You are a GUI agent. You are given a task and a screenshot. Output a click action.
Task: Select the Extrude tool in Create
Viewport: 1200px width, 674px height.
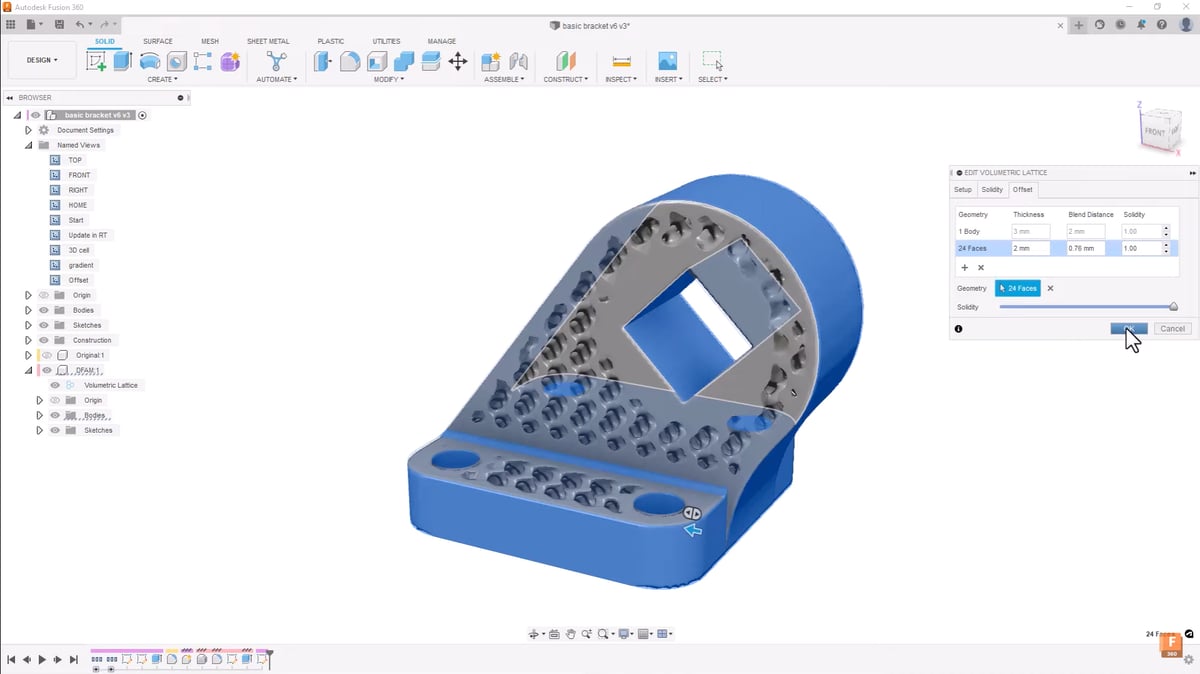coord(123,61)
